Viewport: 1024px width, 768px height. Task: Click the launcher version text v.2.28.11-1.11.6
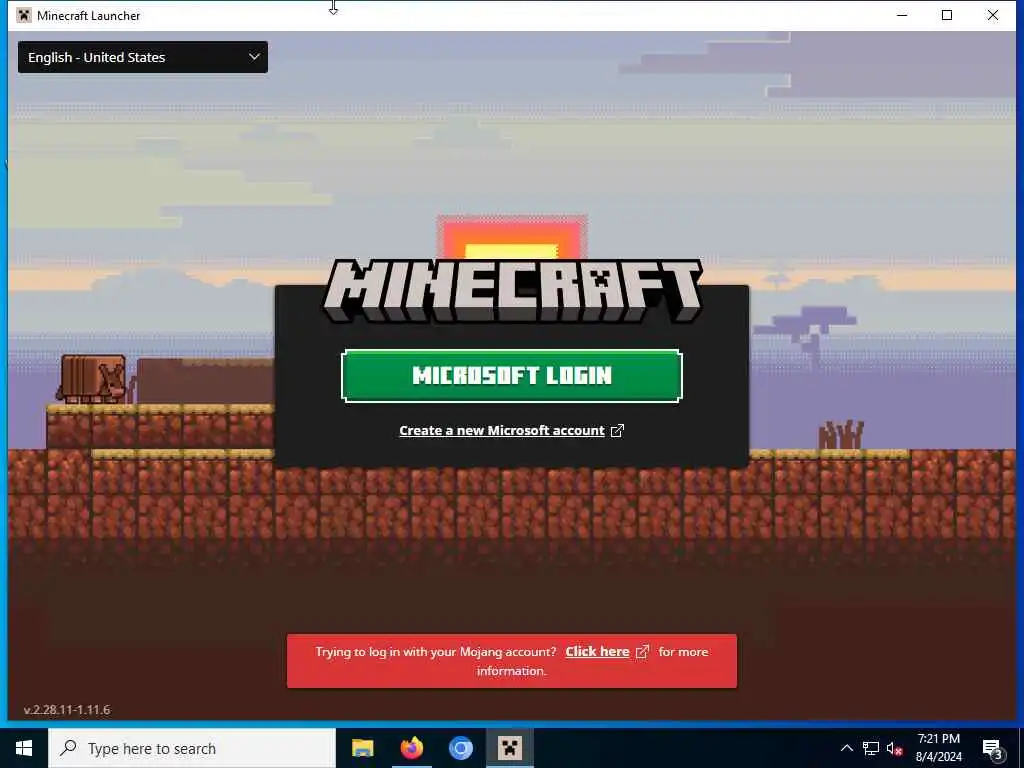click(x=67, y=710)
